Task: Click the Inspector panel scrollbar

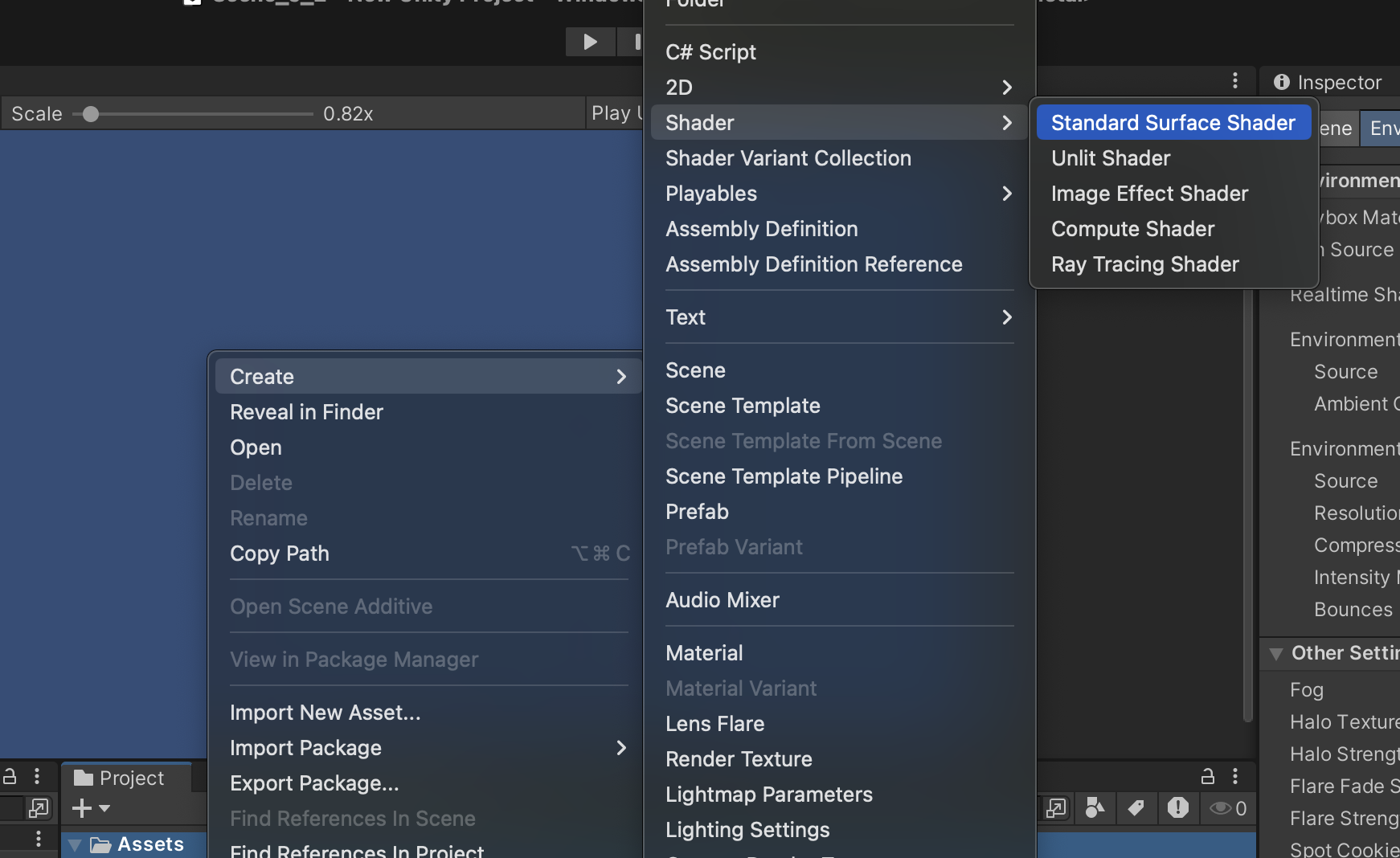Action: point(1245,482)
